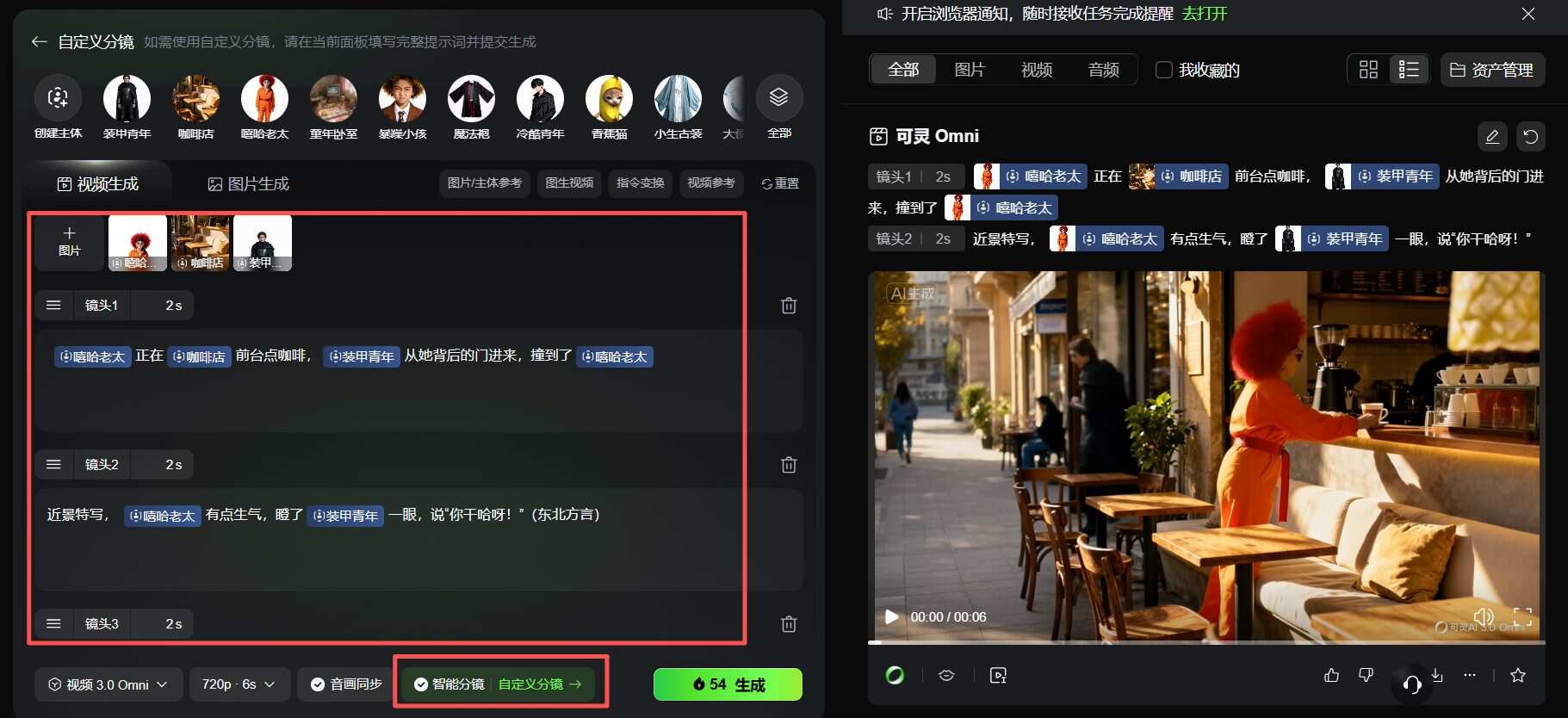Open the 2s duration of 镜头3
Viewport: 1568px width, 718px height.
(x=173, y=623)
